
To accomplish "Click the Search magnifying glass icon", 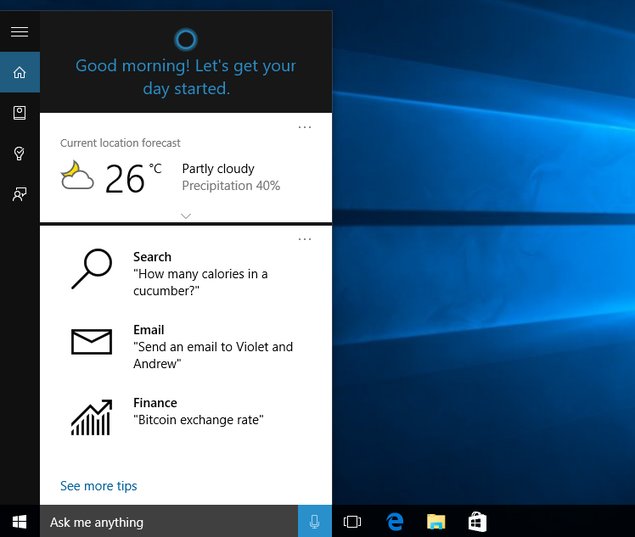I will point(92,268).
